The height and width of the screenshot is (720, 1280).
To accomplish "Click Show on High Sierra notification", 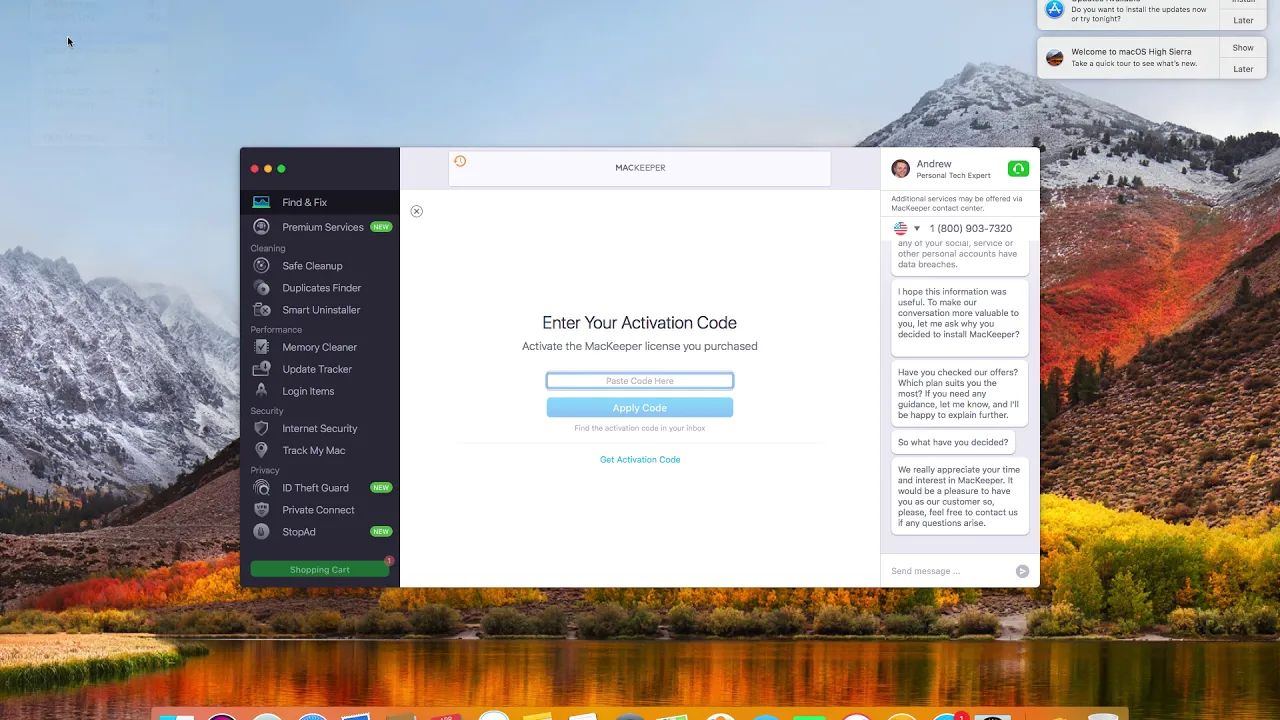I will 1243,48.
